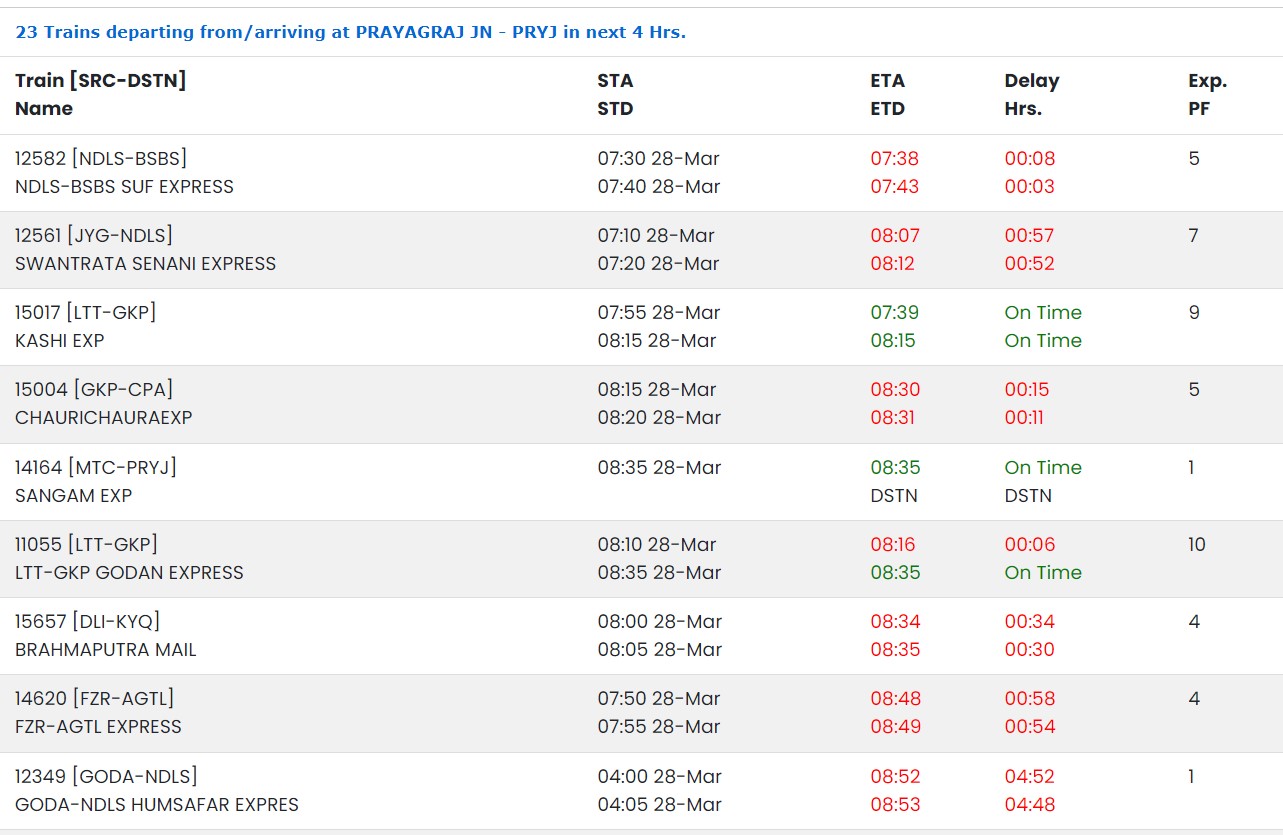Select train 15017 [LTT-GKP]
1283x835 pixels.
(x=86, y=312)
